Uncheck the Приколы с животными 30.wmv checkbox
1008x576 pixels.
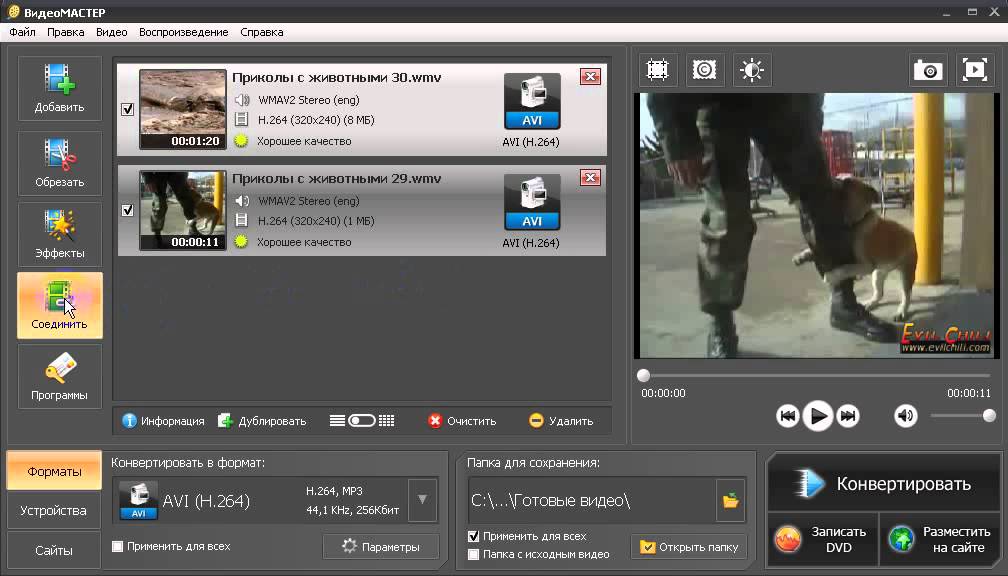[127, 110]
